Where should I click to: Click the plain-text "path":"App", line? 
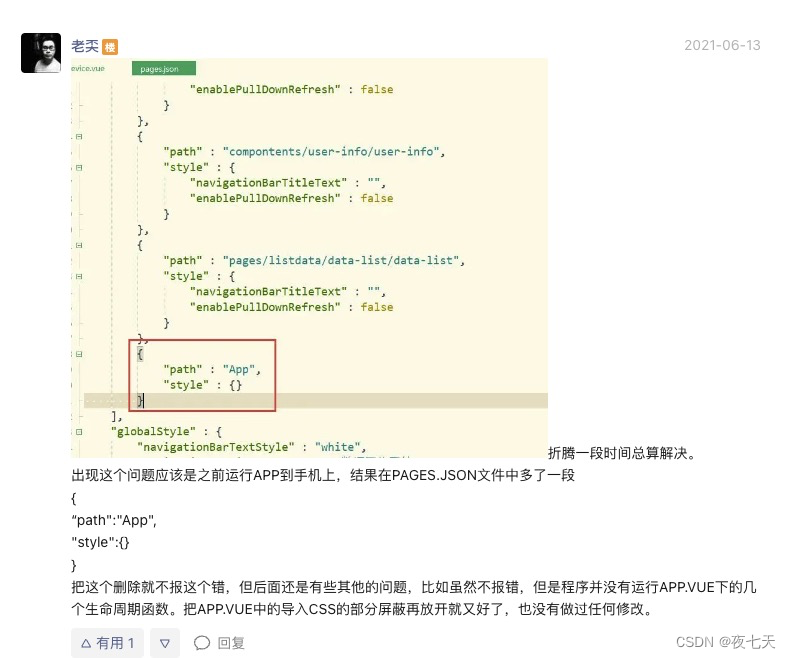[114, 520]
